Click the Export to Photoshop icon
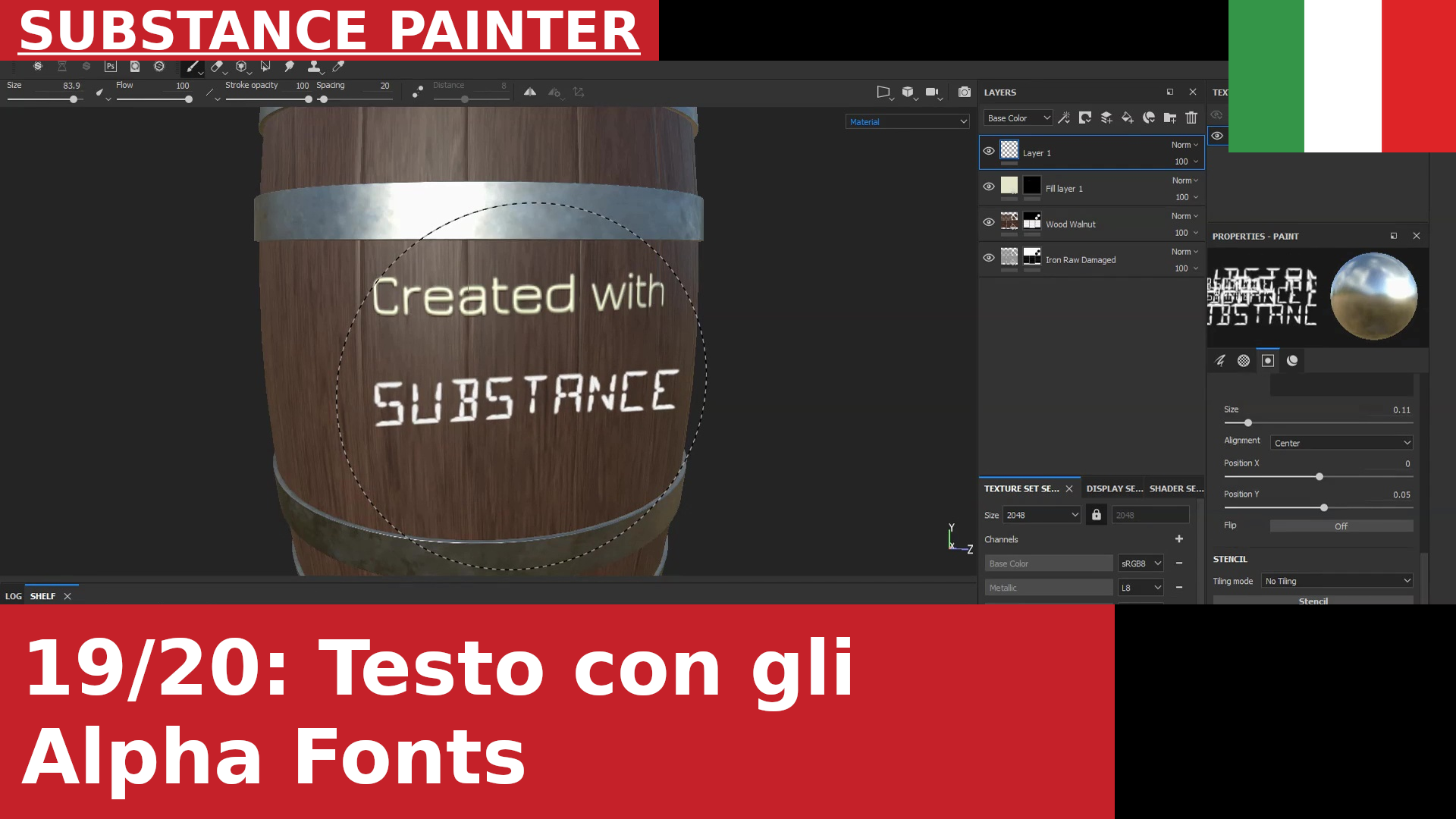 111,67
